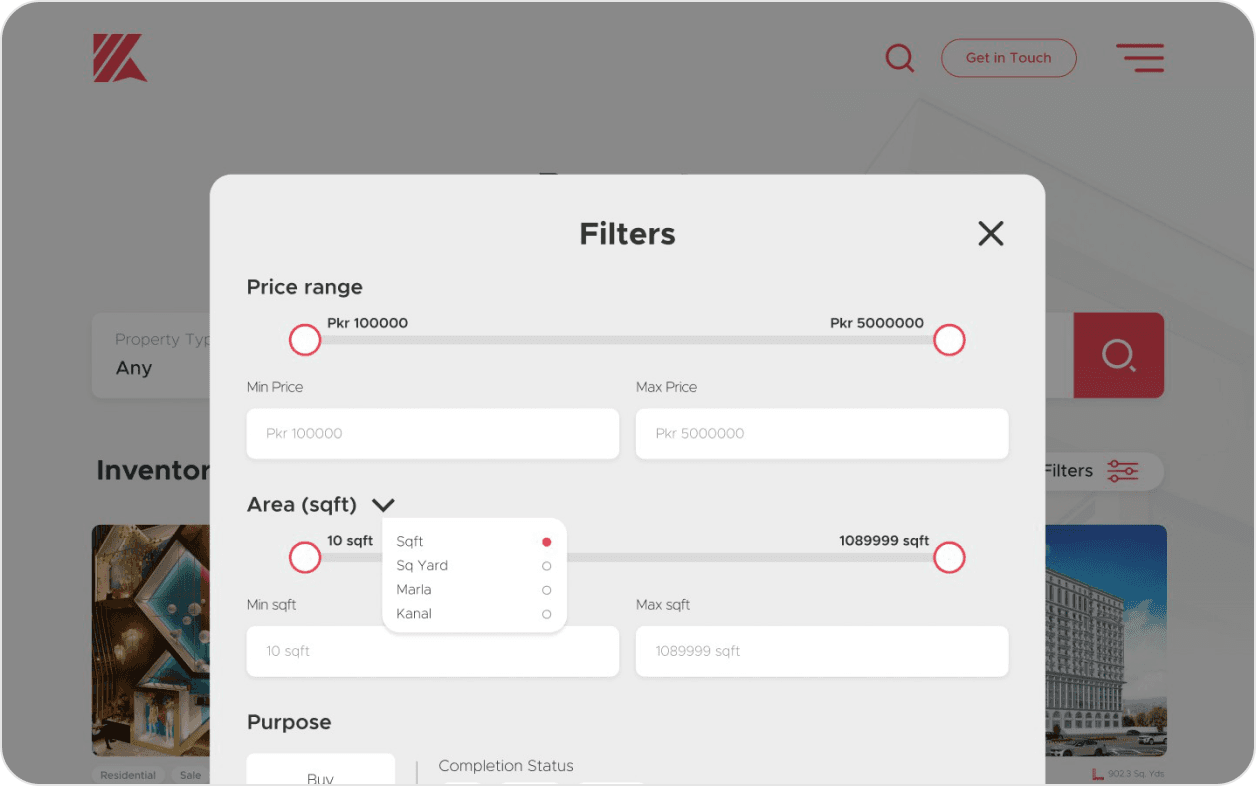Click the minimum price slider handle
The image size is (1256, 786).
[305, 340]
